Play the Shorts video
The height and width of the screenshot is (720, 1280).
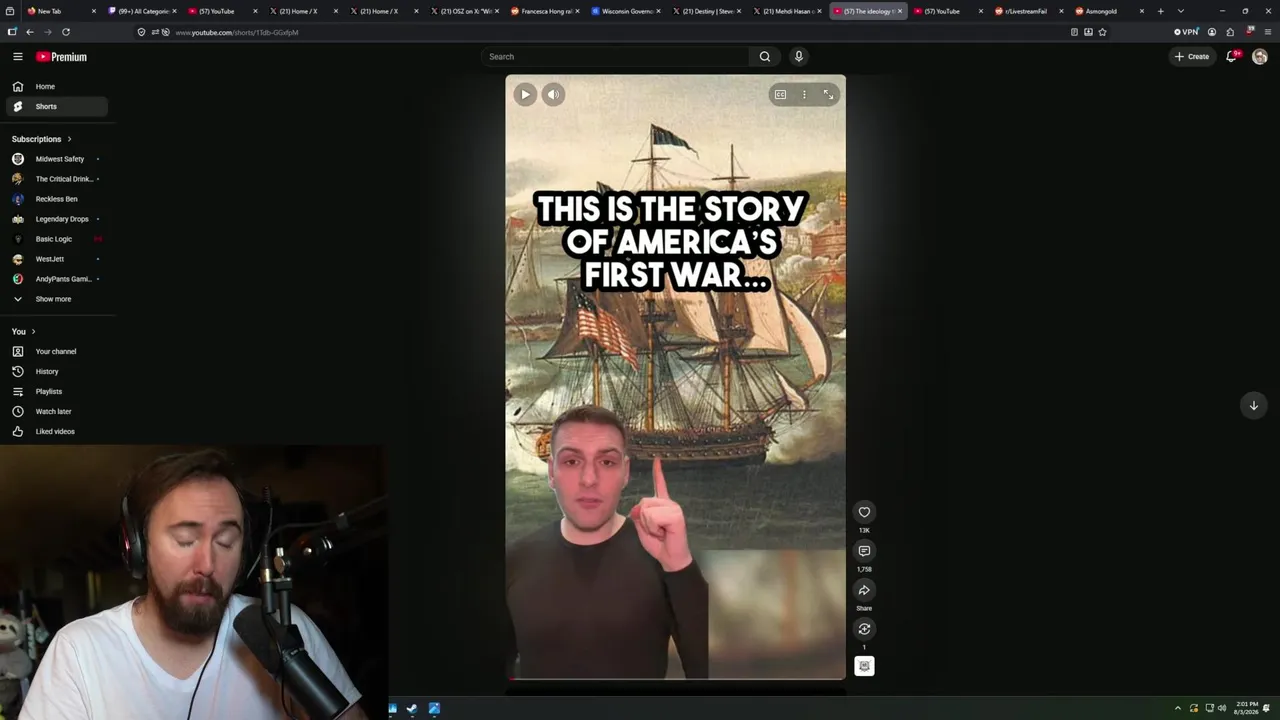click(x=525, y=95)
